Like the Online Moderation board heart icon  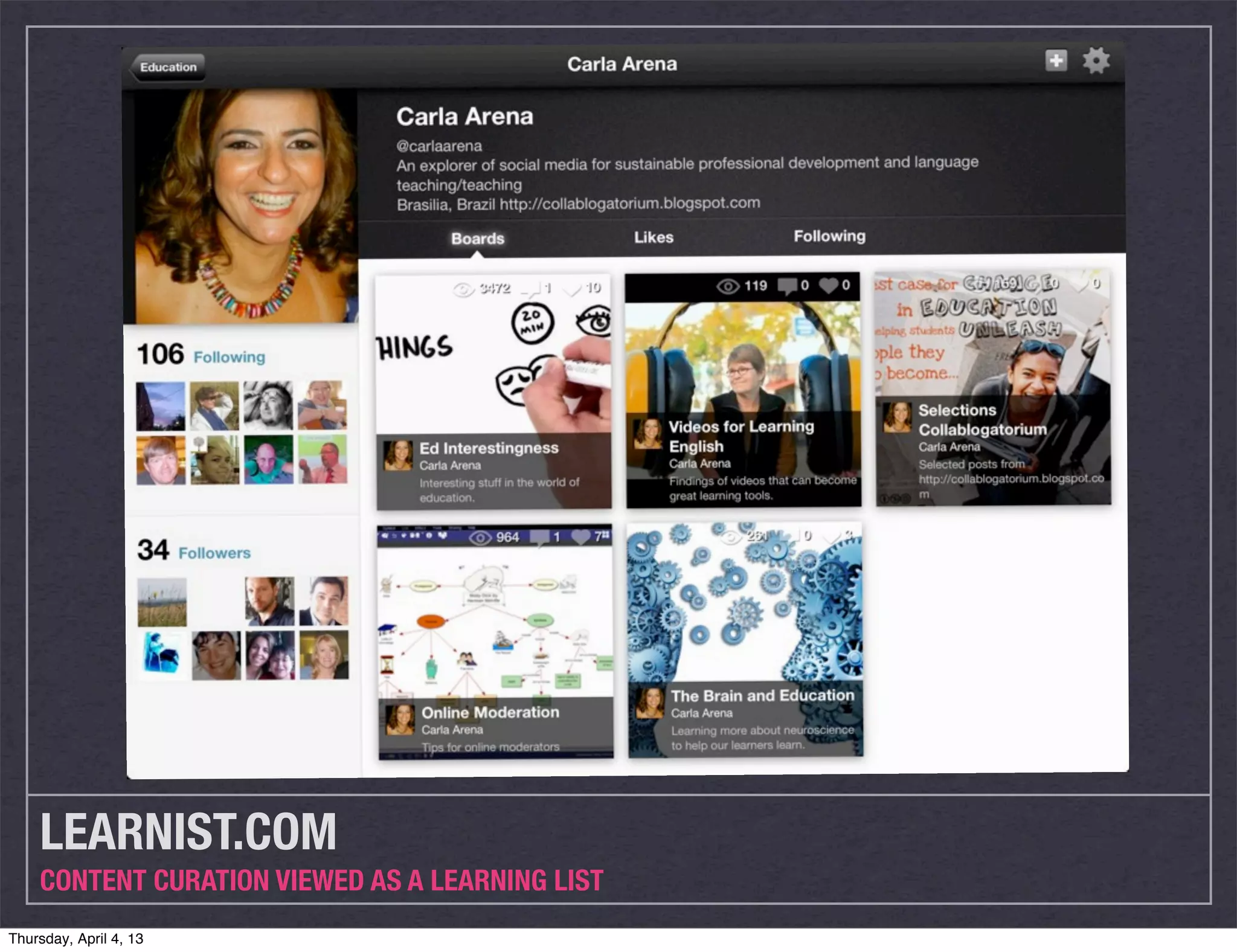click(580, 536)
